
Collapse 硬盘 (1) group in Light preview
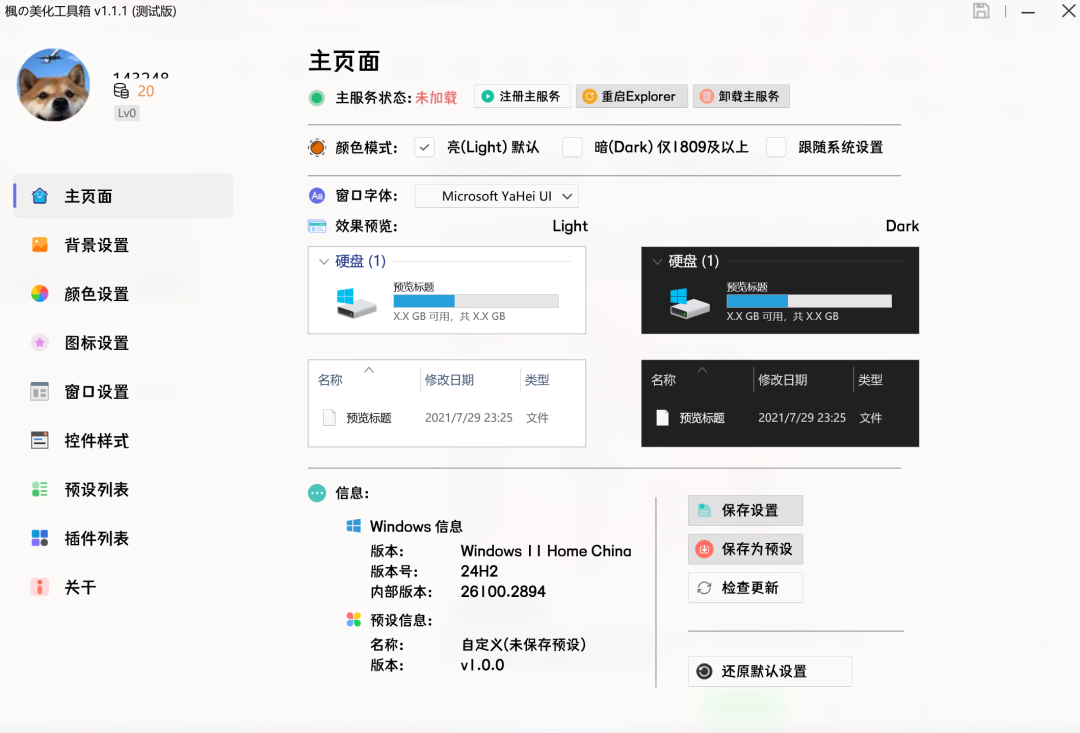pyautogui.click(x=324, y=262)
